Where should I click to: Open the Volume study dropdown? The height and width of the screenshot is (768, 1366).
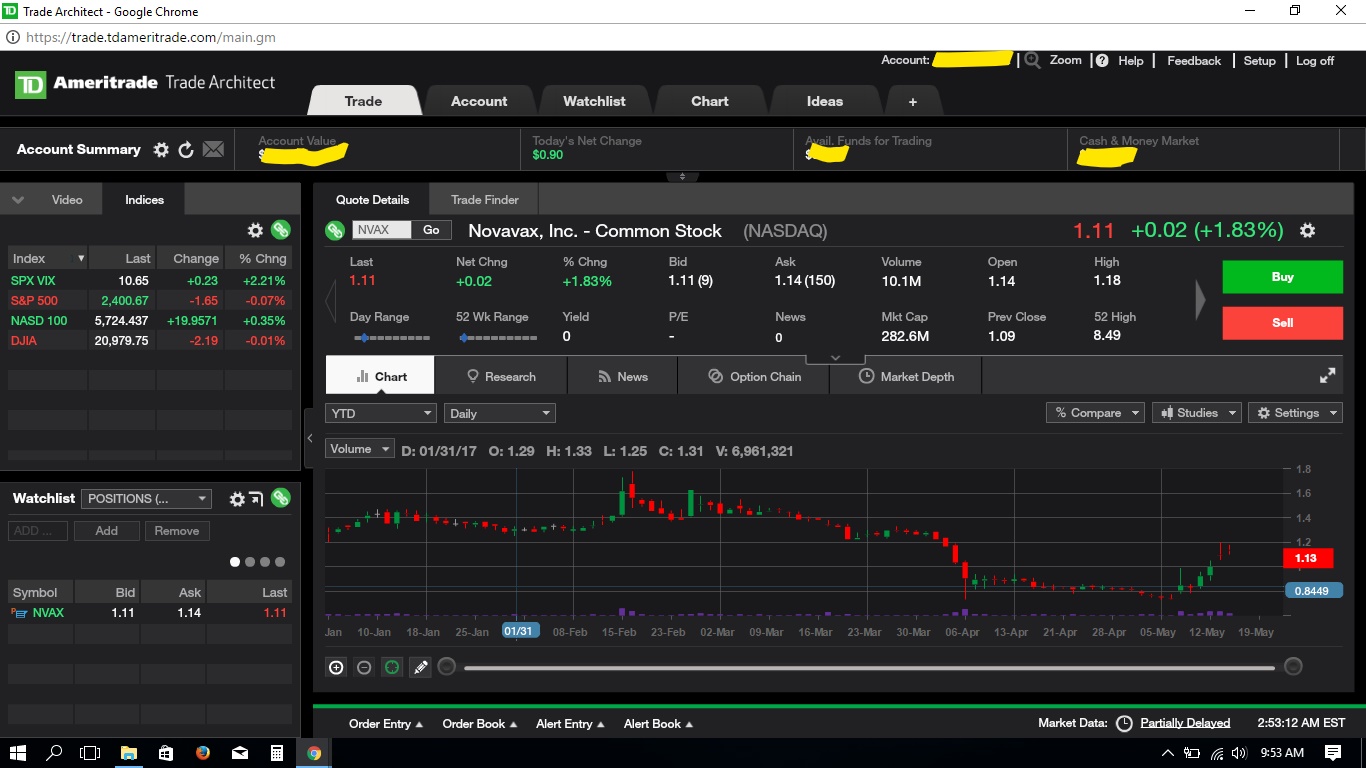(359, 449)
